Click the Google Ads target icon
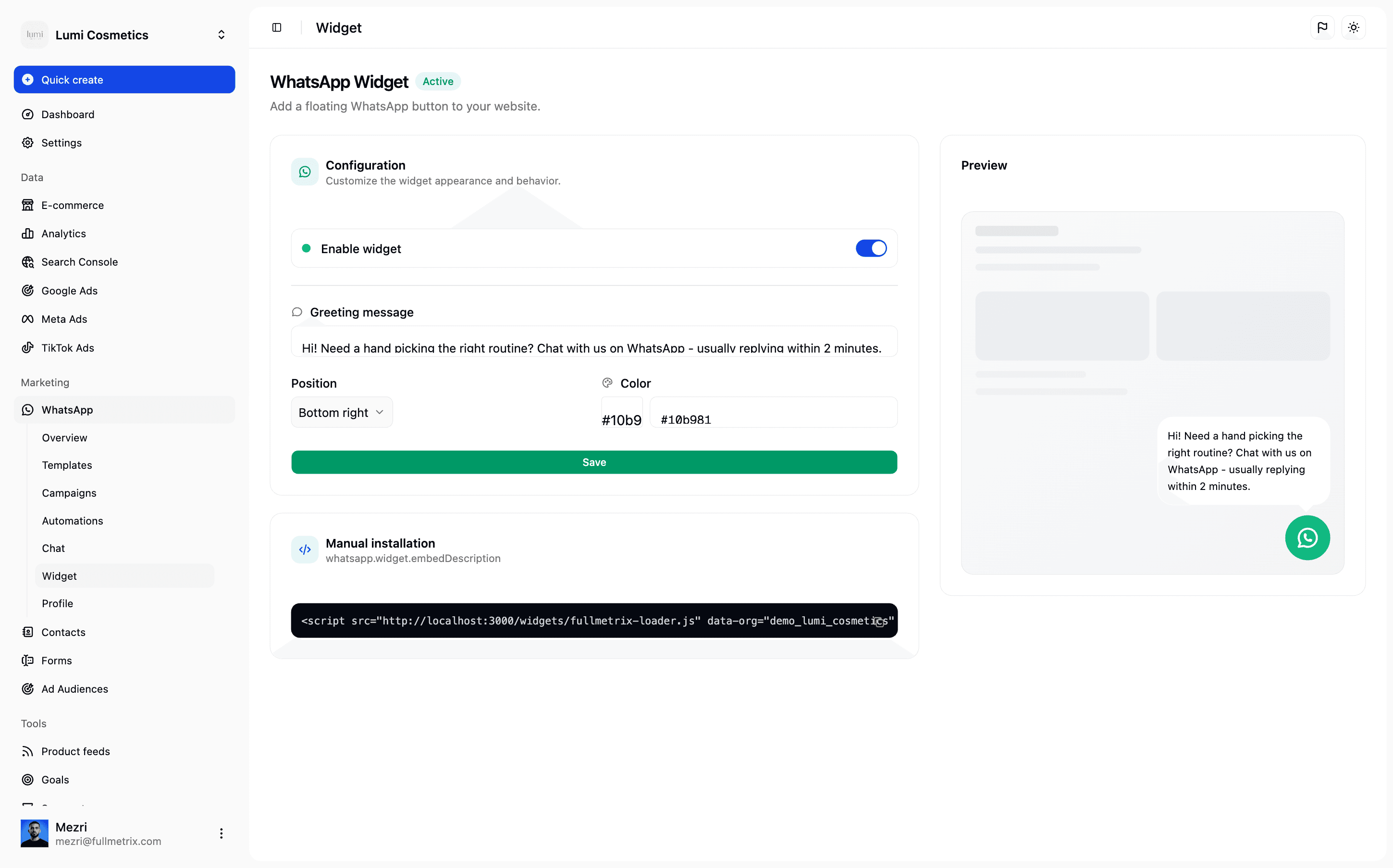 (x=27, y=291)
